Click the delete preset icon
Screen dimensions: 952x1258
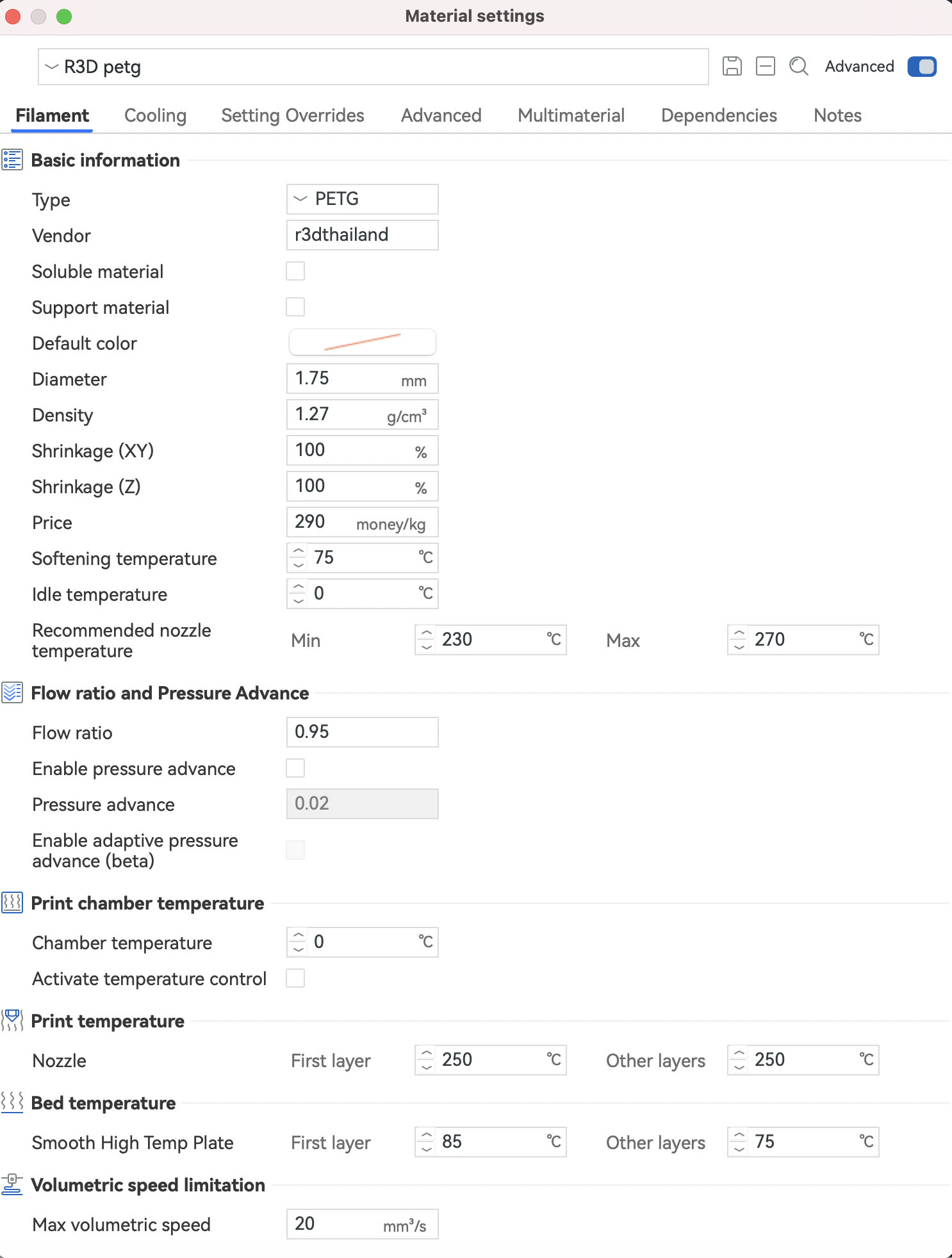[x=766, y=67]
